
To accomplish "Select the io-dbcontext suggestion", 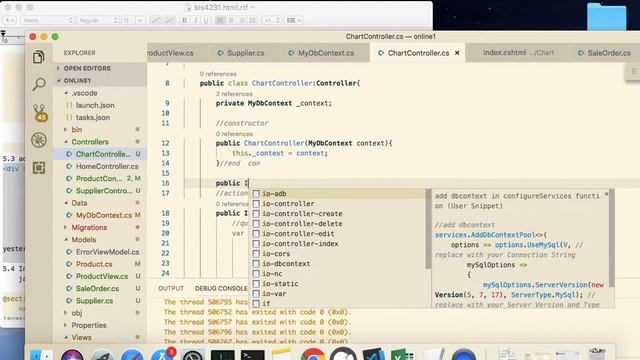I will pyautogui.click(x=339, y=264).
